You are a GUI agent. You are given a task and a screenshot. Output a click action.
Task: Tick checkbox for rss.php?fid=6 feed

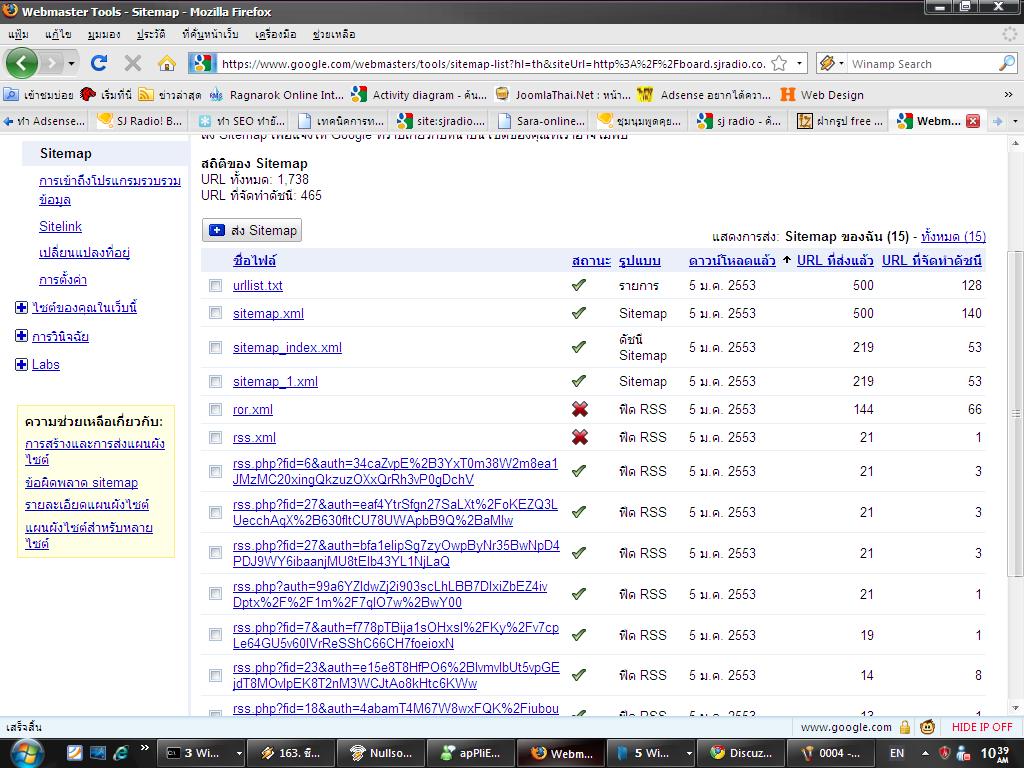point(216,472)
